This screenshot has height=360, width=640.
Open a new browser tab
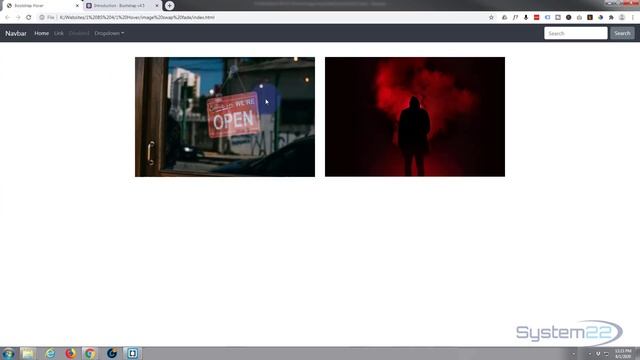coord(169,6)
